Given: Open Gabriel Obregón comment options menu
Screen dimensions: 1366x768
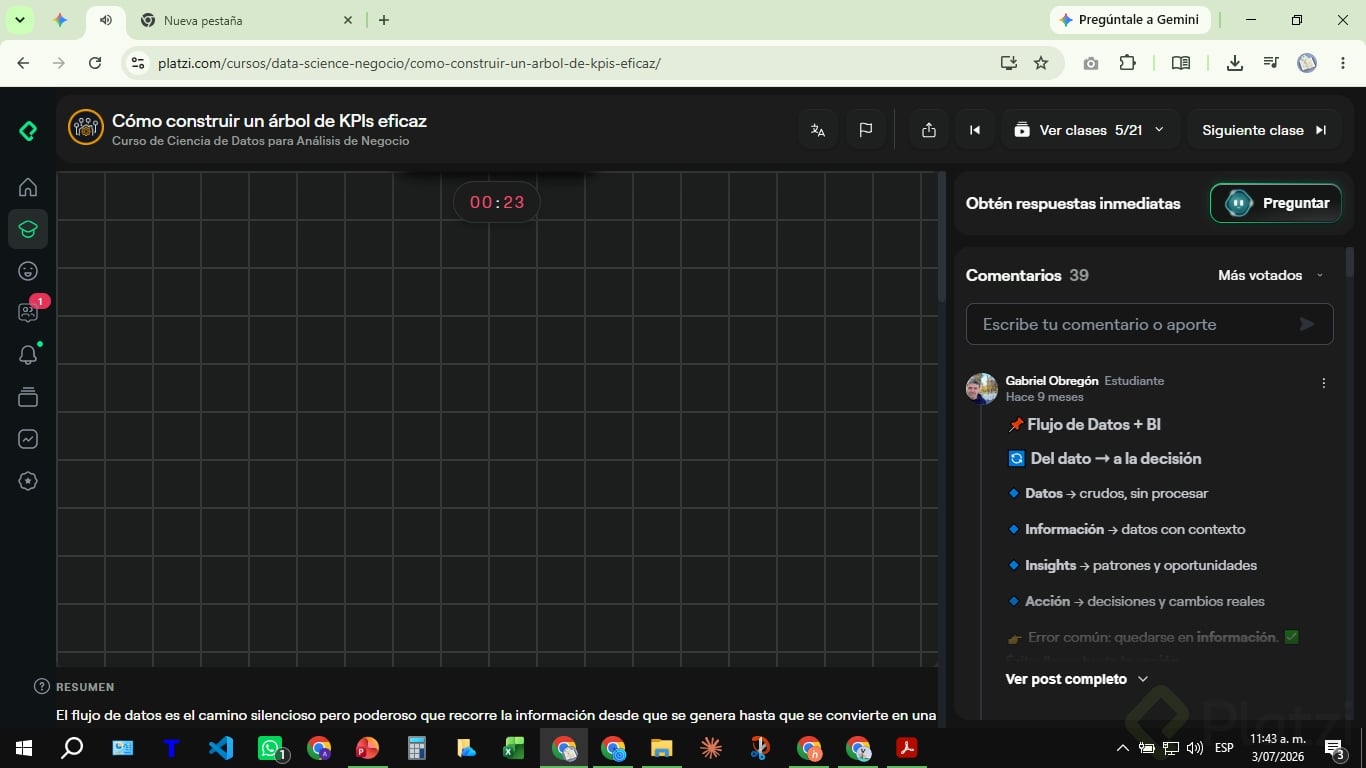Looking at the screenshot, I should point(1324,383).
